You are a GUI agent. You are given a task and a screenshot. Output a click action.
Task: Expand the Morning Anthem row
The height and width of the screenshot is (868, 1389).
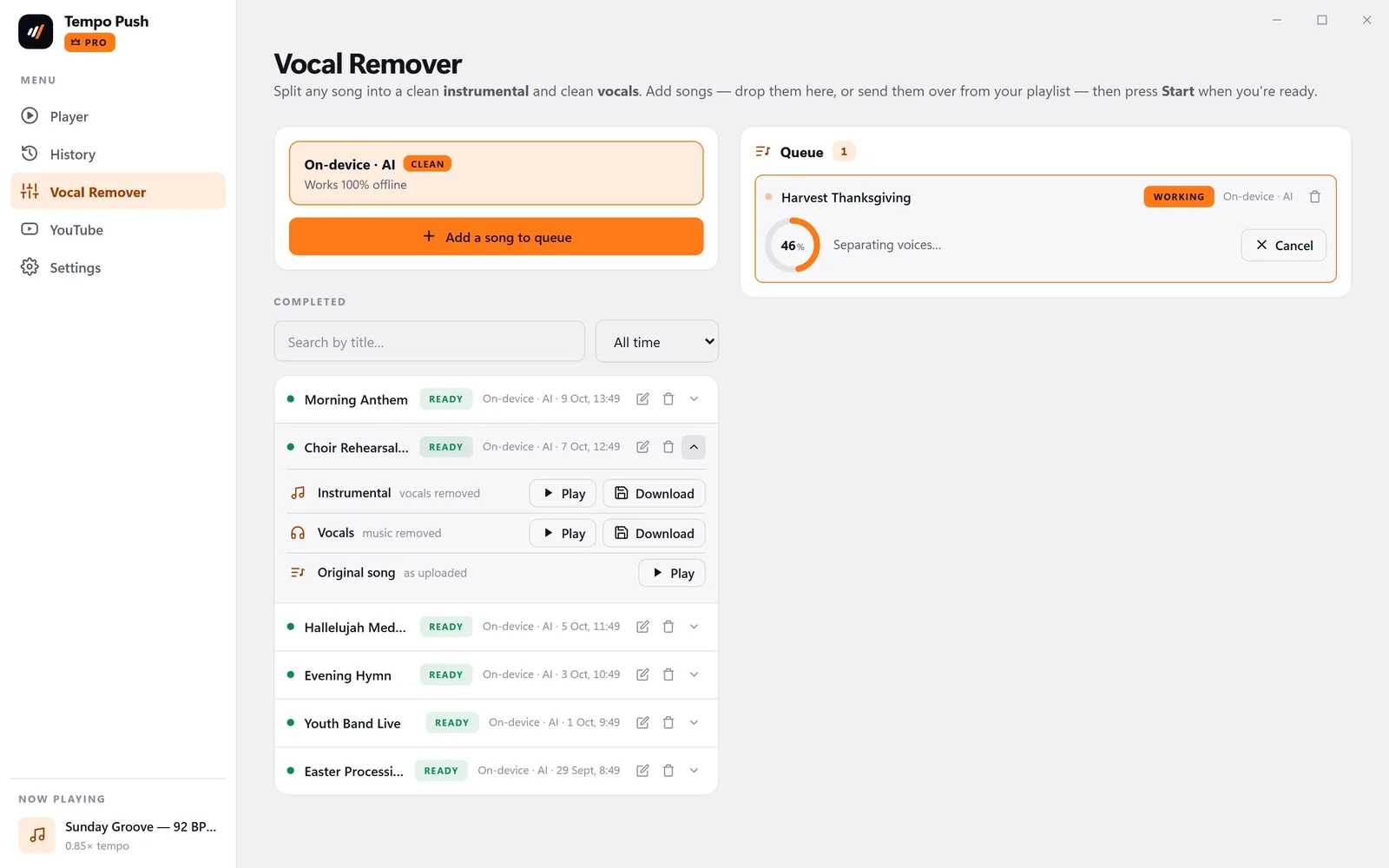(694, 399)
